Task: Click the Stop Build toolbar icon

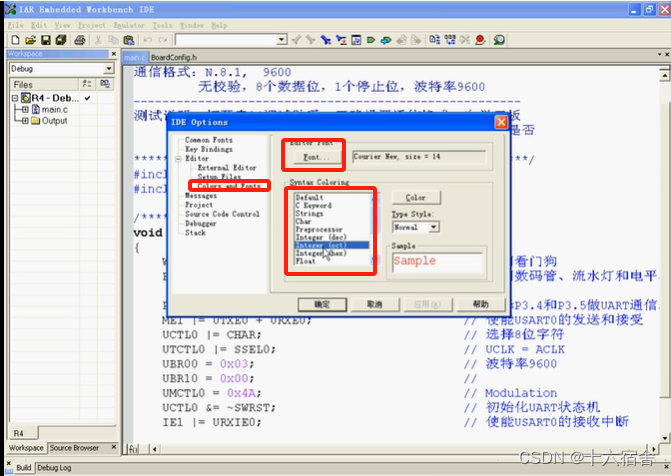Action: click(x=465, y=40)
